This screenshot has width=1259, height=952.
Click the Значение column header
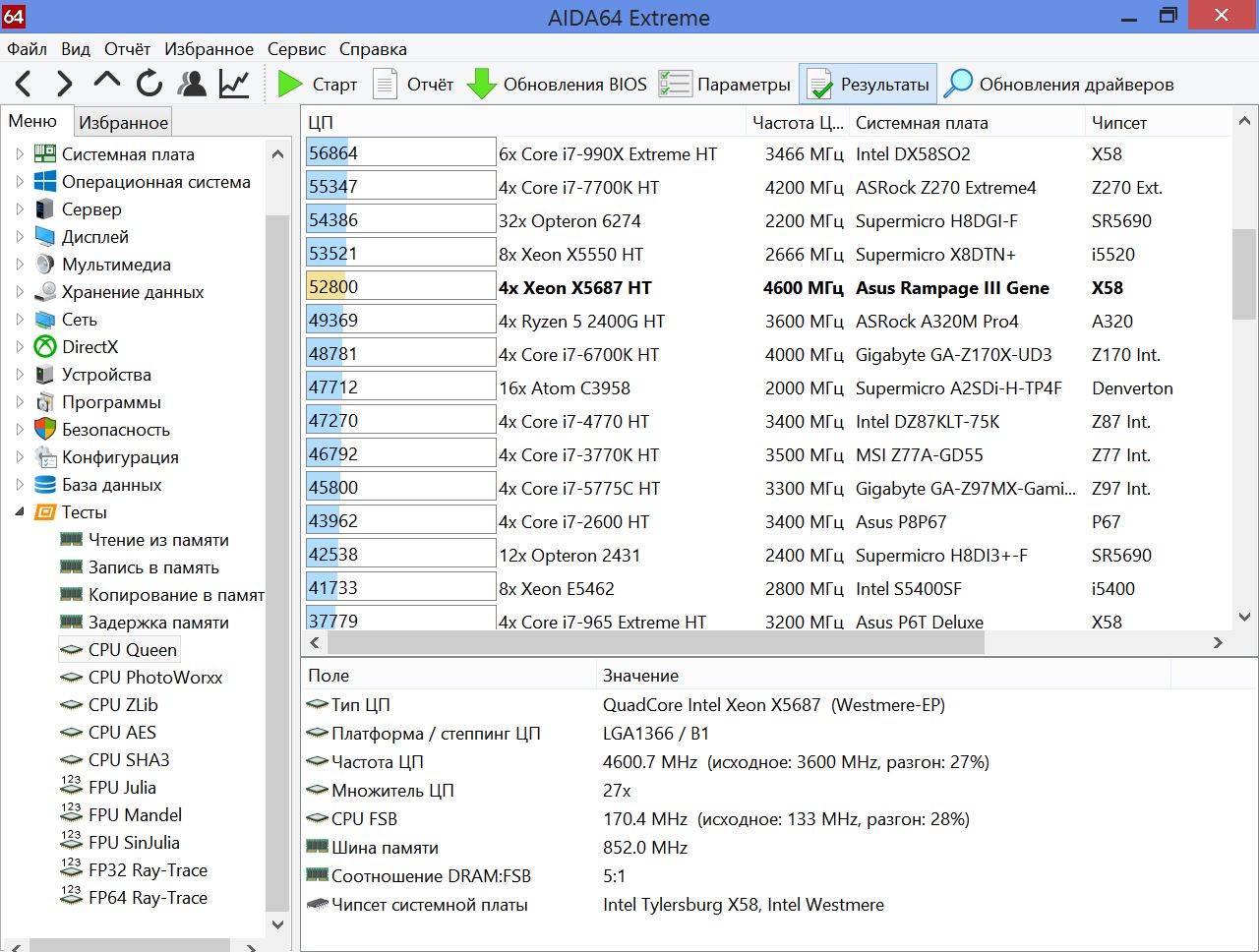click(x=883, y=676)
